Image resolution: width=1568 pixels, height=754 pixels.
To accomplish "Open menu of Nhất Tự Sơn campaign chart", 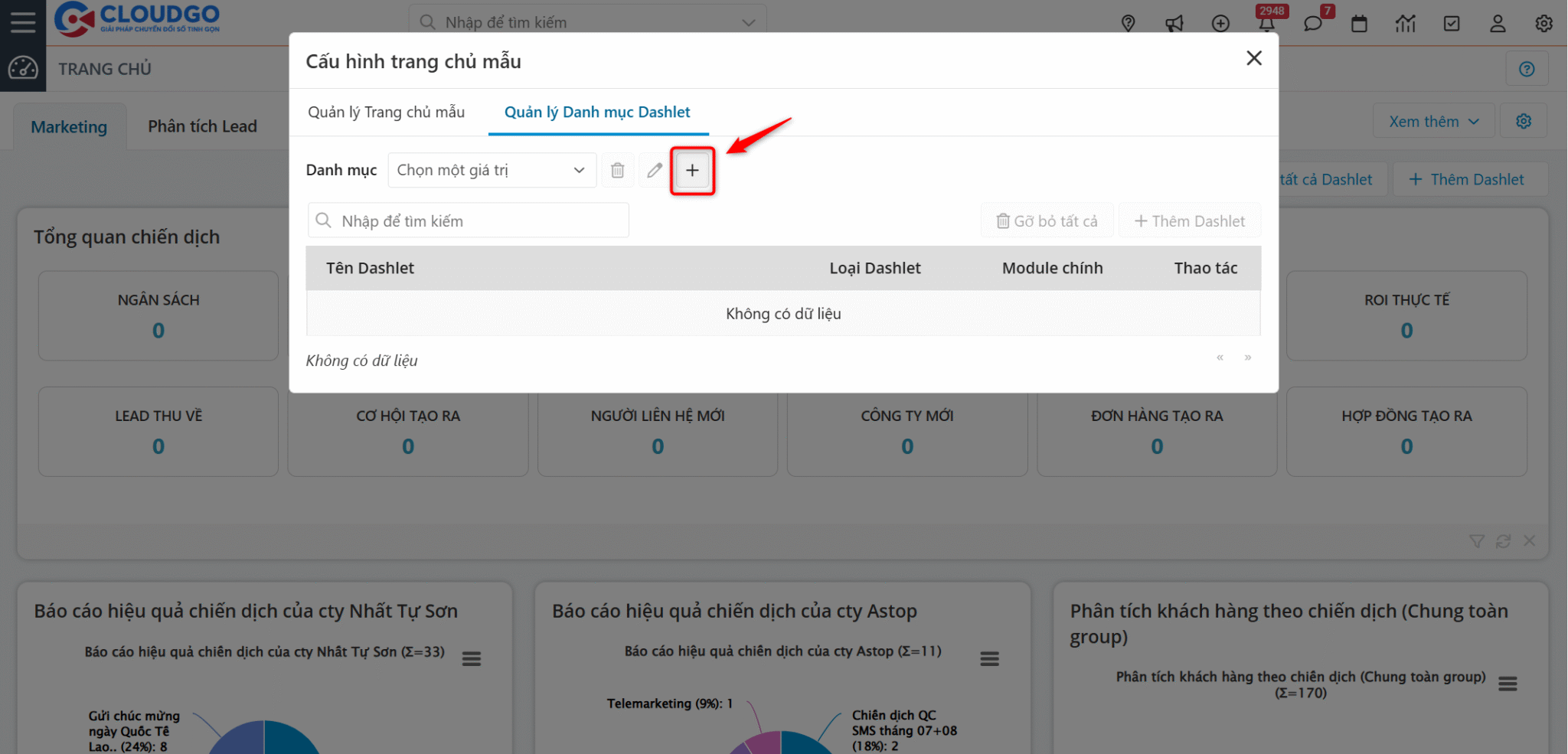I will (472, 659).
